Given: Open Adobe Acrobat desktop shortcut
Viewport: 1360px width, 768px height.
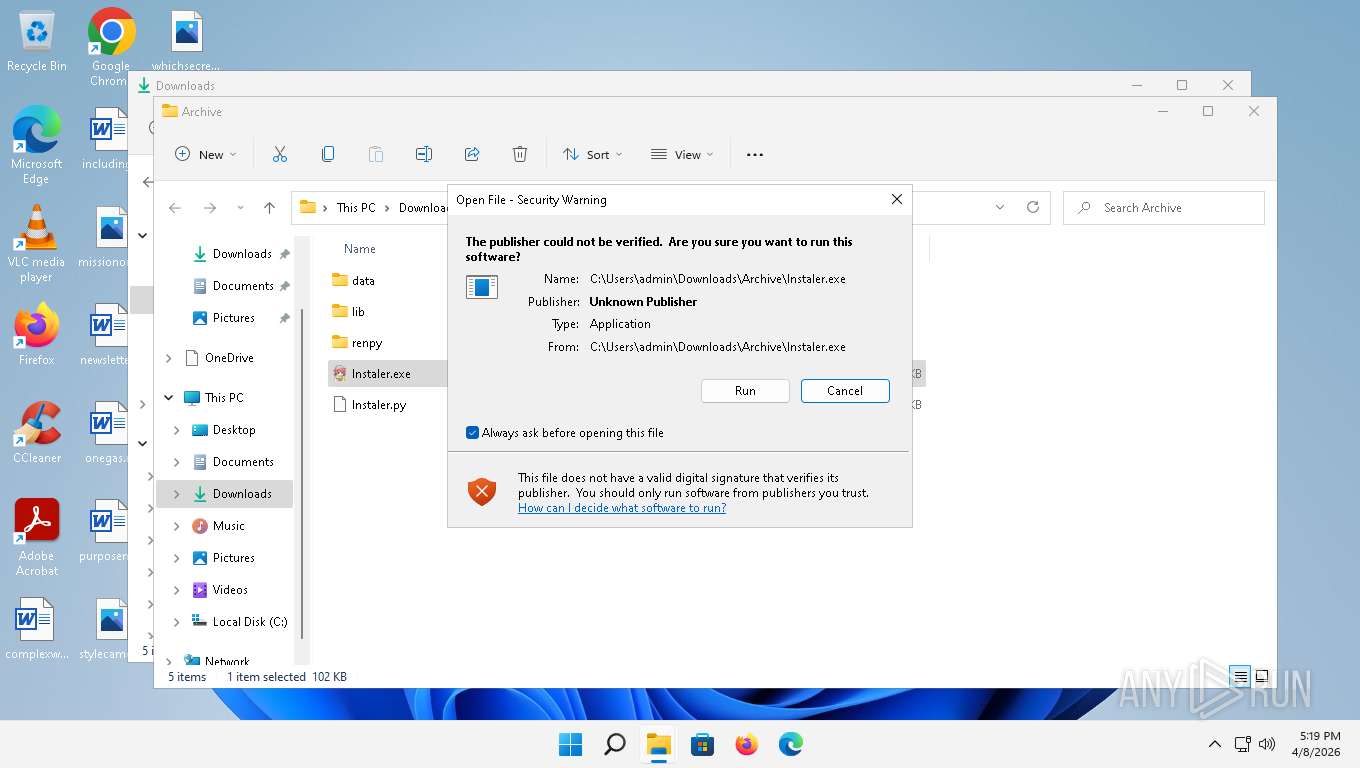Looking at the screenshot, I should pyautogui.click(x=37, y=538).
